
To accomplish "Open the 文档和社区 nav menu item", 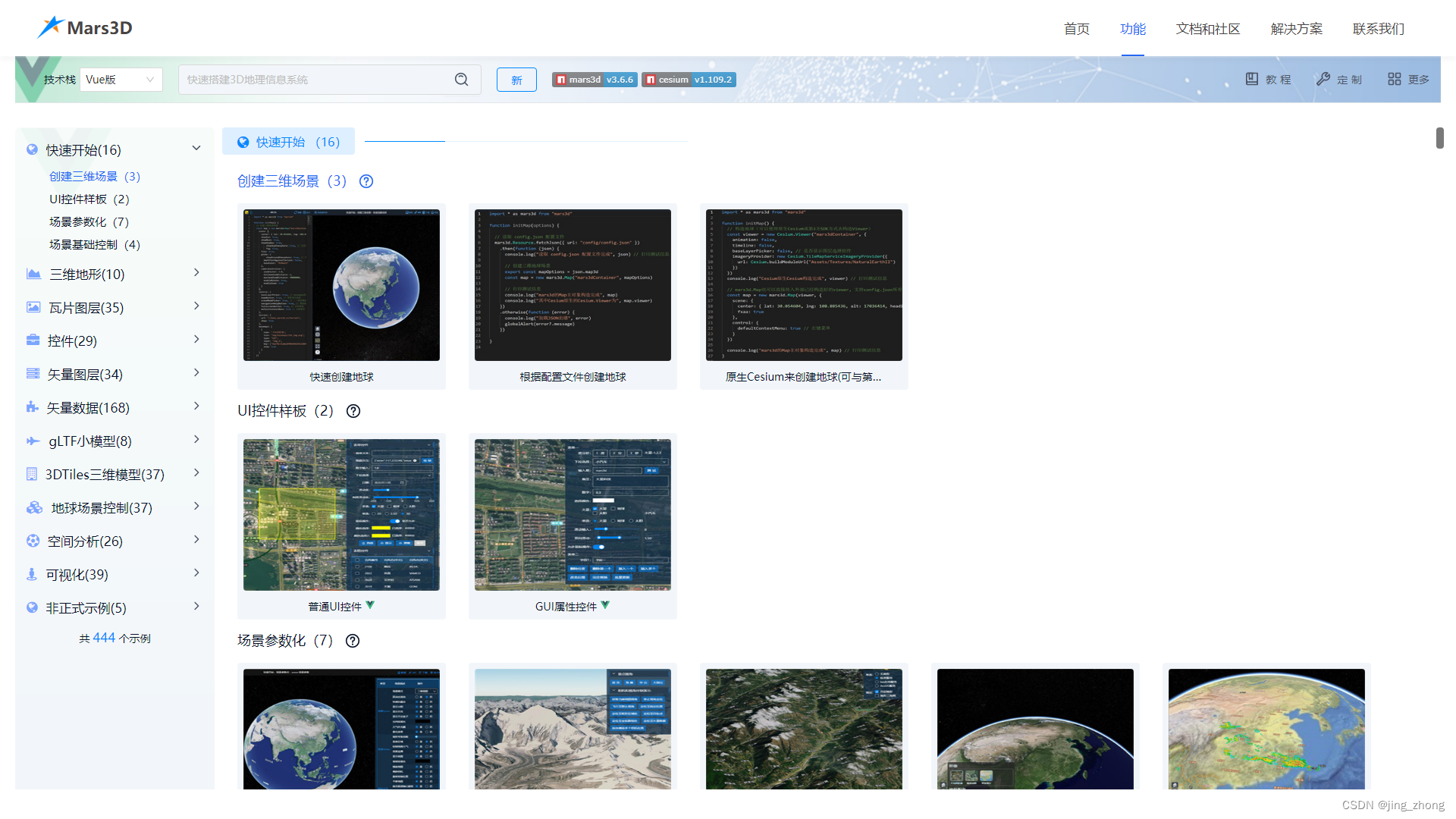I will pos(1207,29).
